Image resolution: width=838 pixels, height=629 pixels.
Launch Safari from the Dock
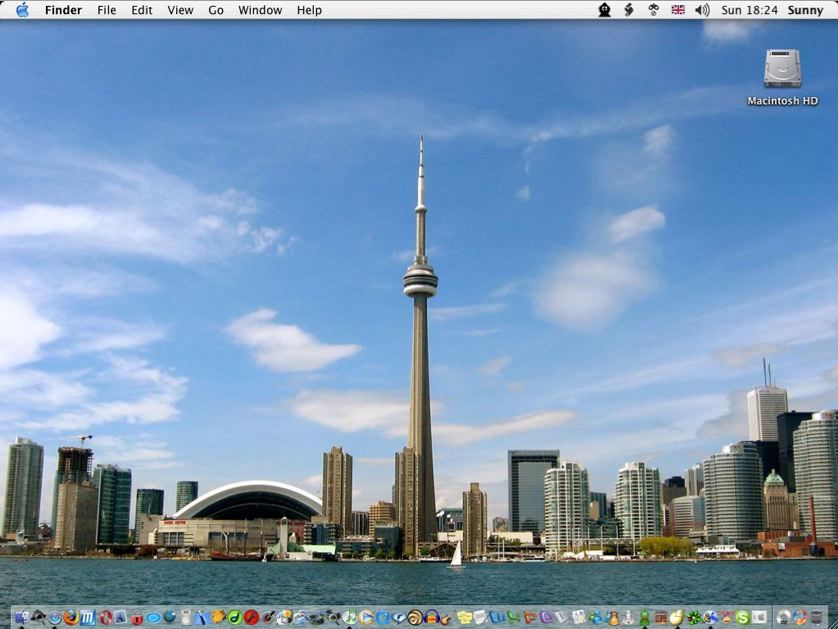[55, 618]
